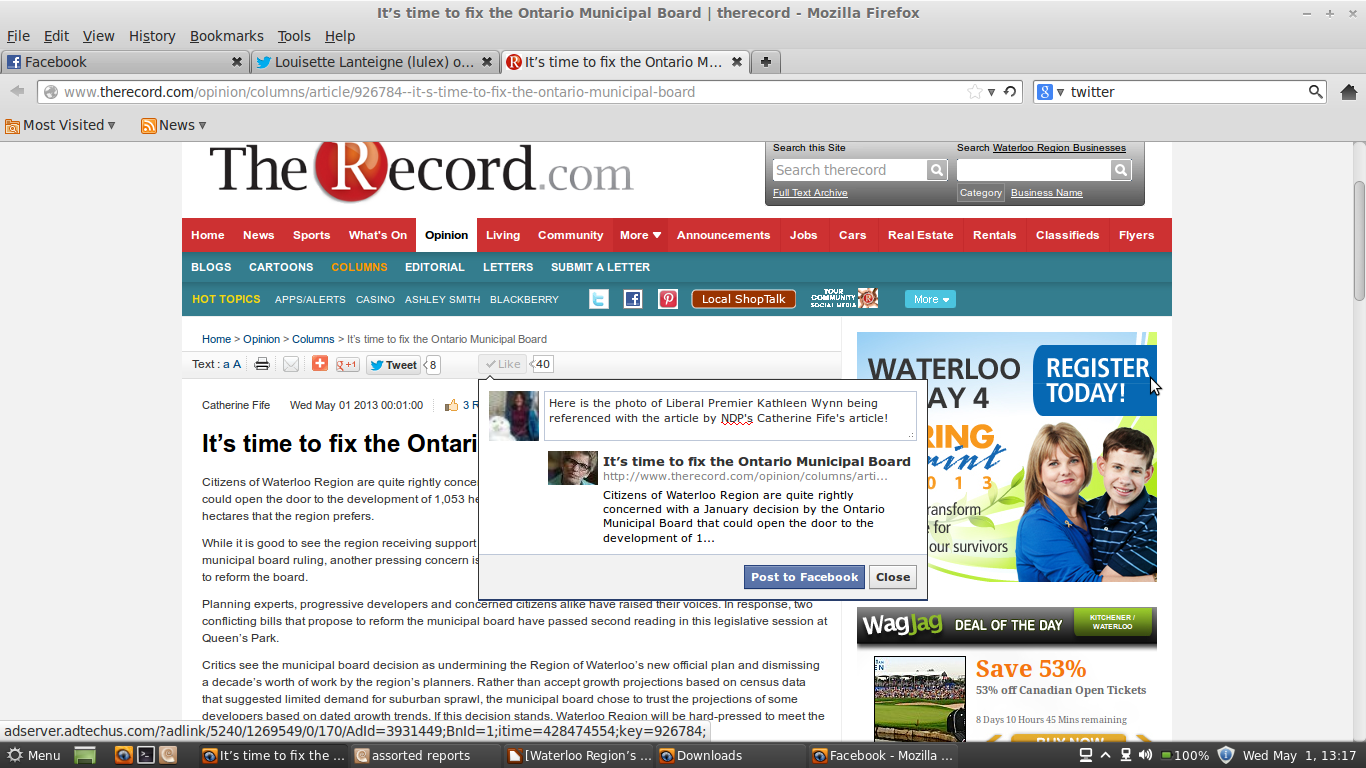Go to browser home page
The image size is (1366, 768).
tap(1348, 92)
